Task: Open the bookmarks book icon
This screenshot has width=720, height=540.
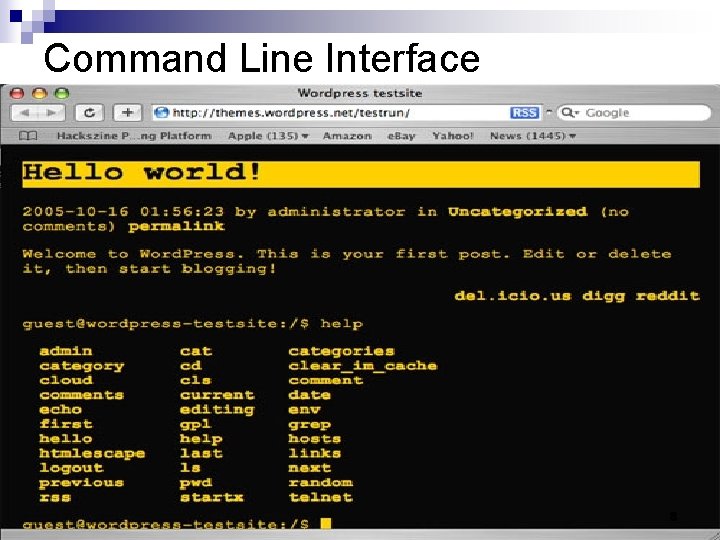Action: coord(28,136)
